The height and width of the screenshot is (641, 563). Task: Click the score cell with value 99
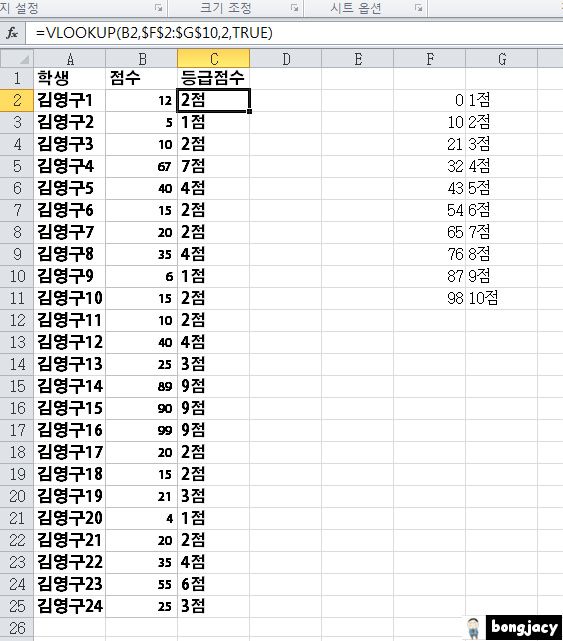(142, 430)
